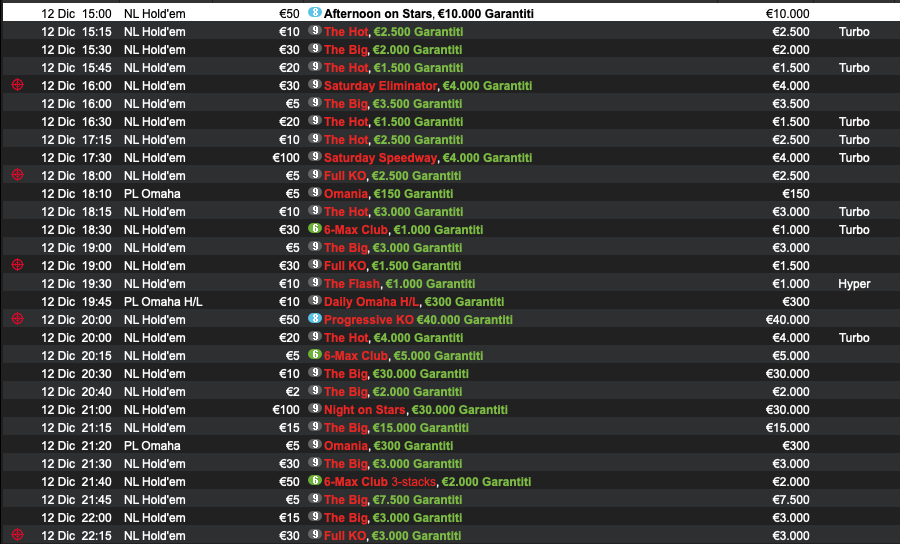Open Afternoon on Stars, €10.000 Garantiti tournament

[x=429, y=13]
